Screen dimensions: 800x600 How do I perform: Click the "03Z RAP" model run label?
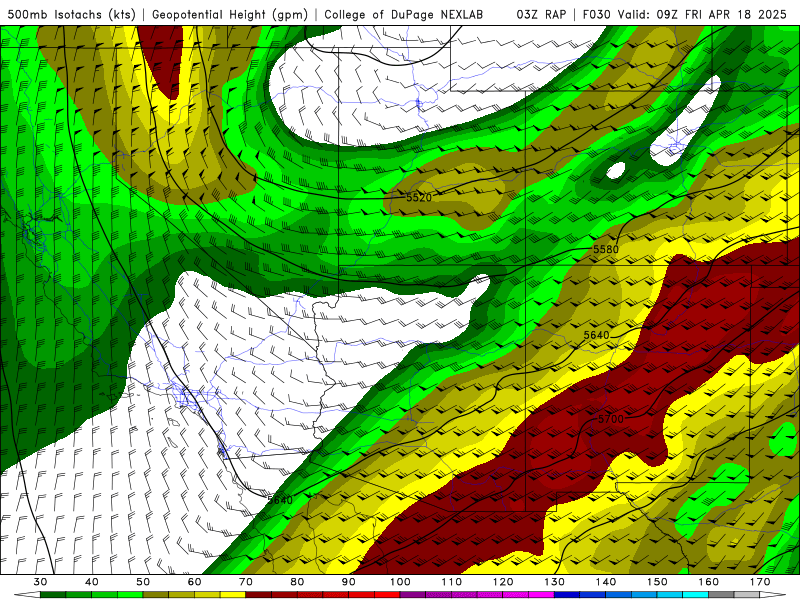(541, 14)
